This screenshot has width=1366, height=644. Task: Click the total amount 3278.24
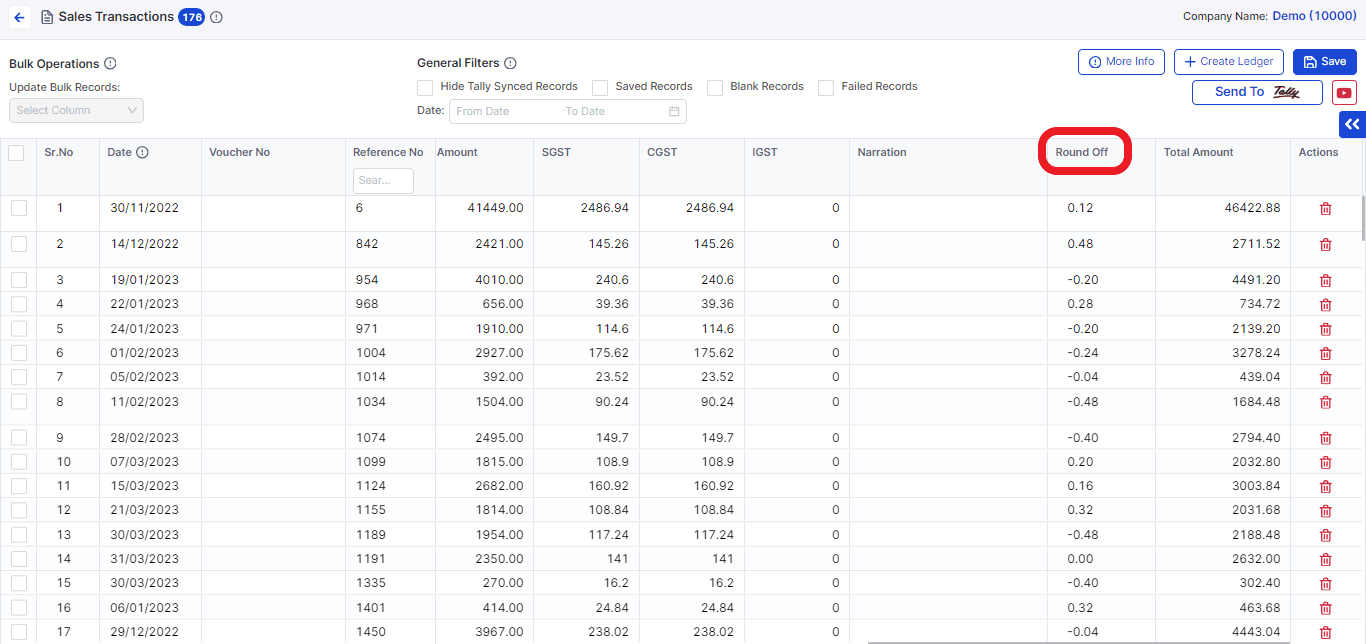(x=1256, y=353)
